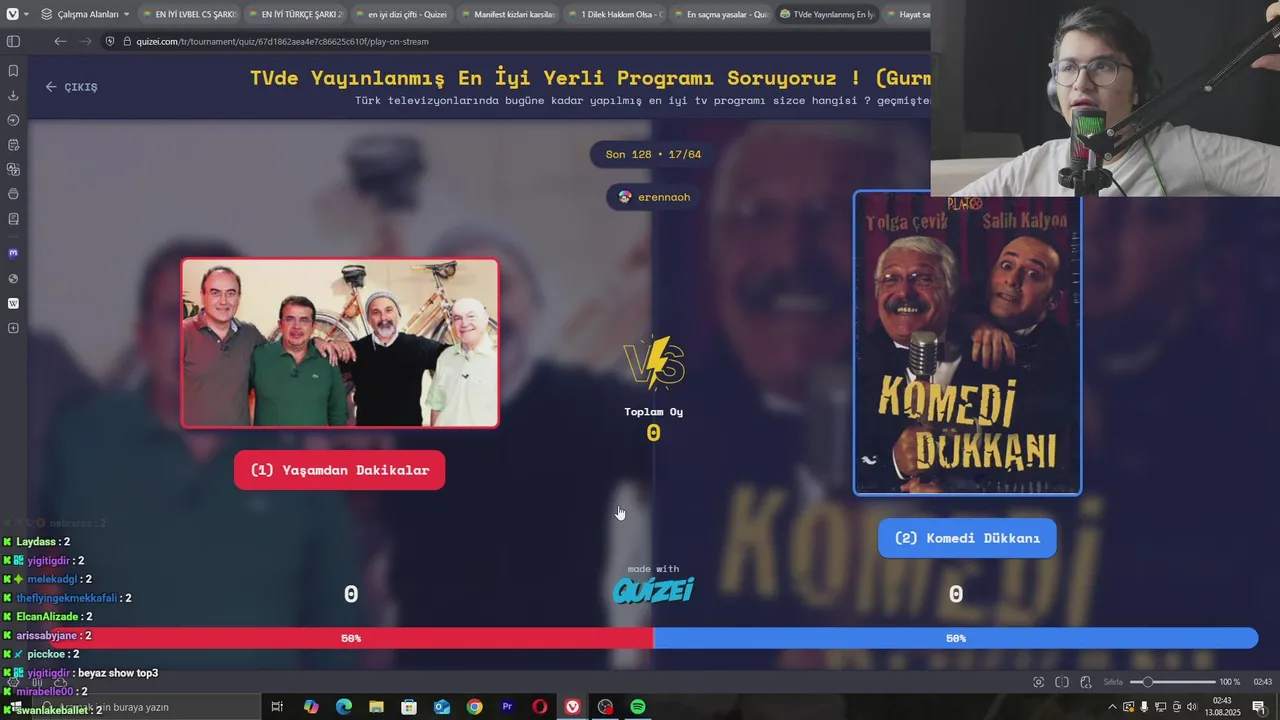Open the Vivaldi Social globe web panel
This screenshot has width=1280, height=720.
(x=13, y=278)
